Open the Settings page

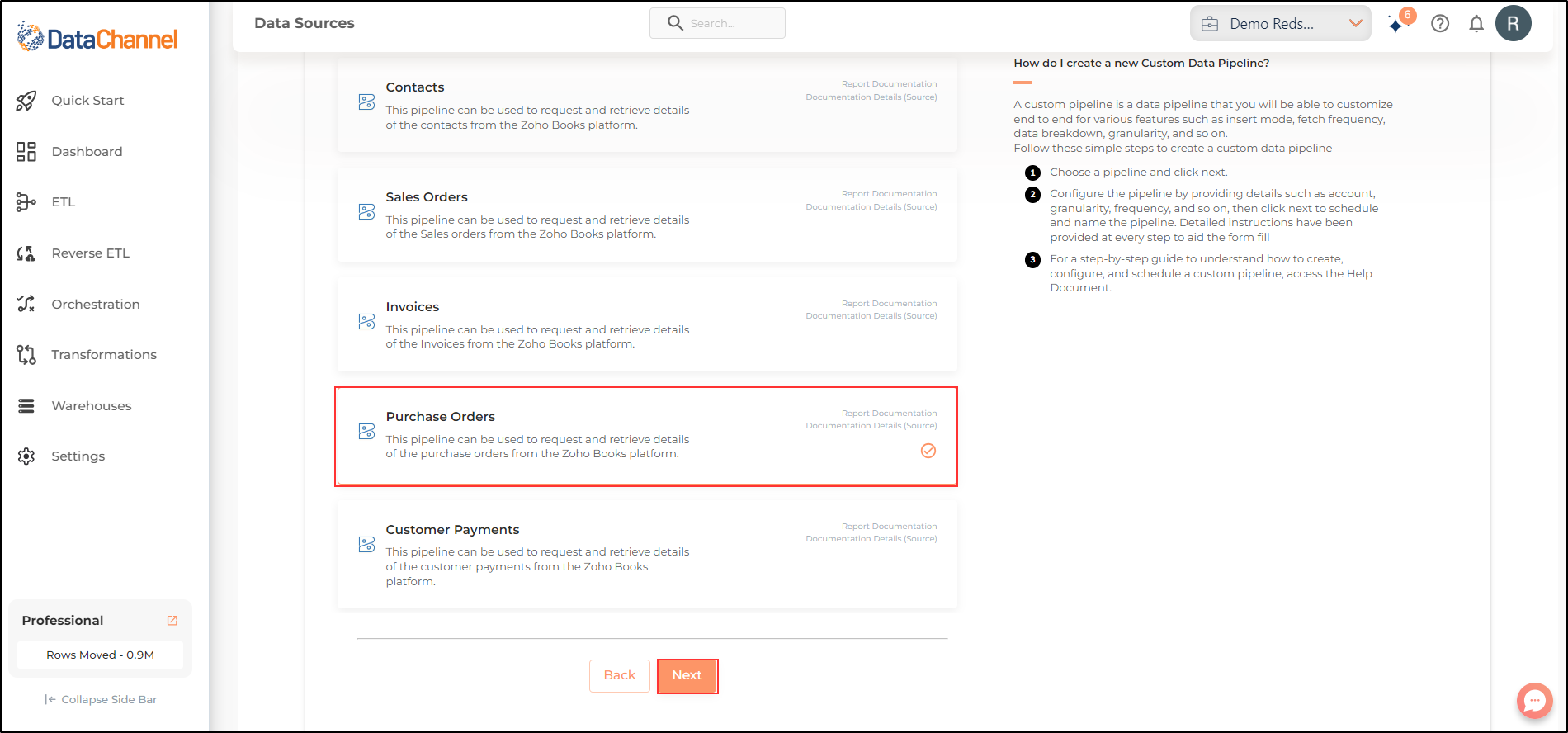pyautogui.click(x=78, y=456)
